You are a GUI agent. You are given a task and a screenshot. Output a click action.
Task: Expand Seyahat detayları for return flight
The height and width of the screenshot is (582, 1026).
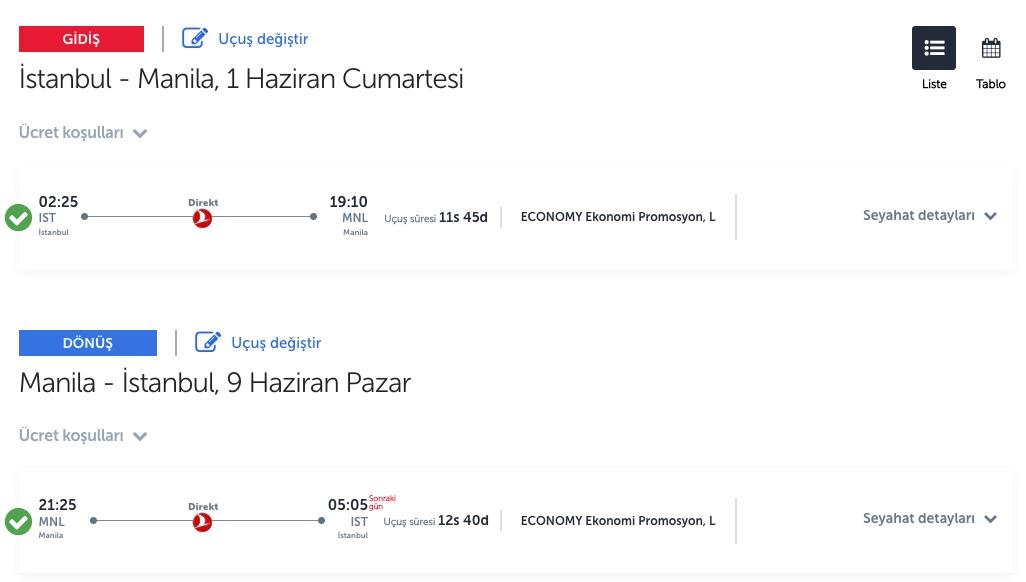click(929, 518)
